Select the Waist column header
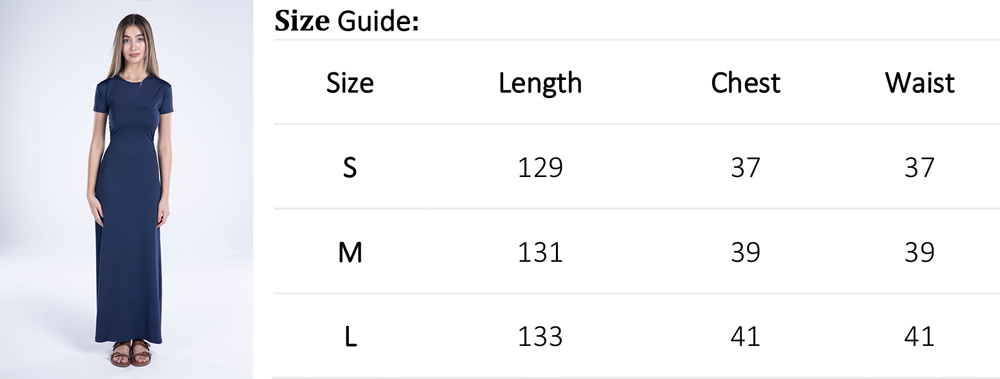The width and height of the screenshot is (1000, 379). [x=920, y=83]
